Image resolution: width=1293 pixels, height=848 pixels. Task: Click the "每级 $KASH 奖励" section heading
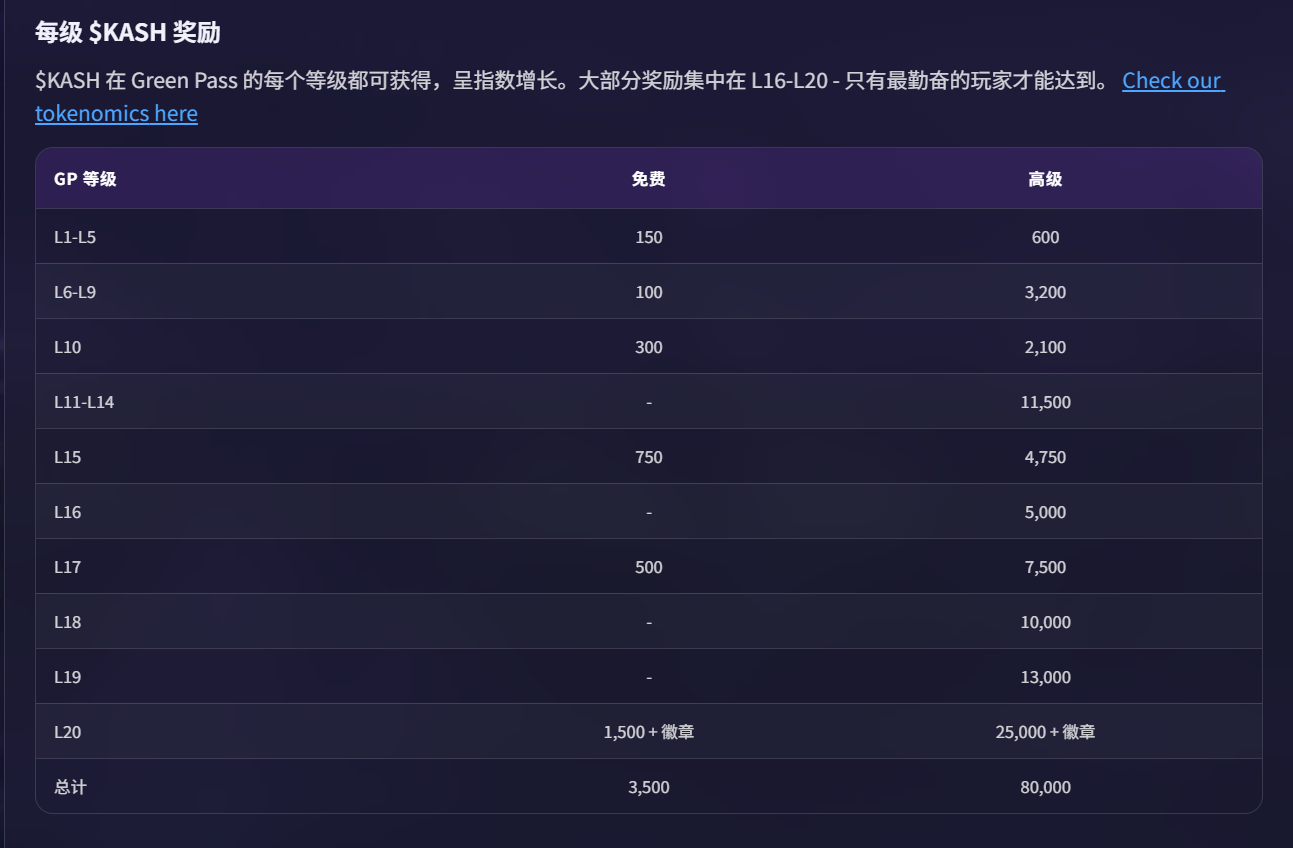pos(128,33)
